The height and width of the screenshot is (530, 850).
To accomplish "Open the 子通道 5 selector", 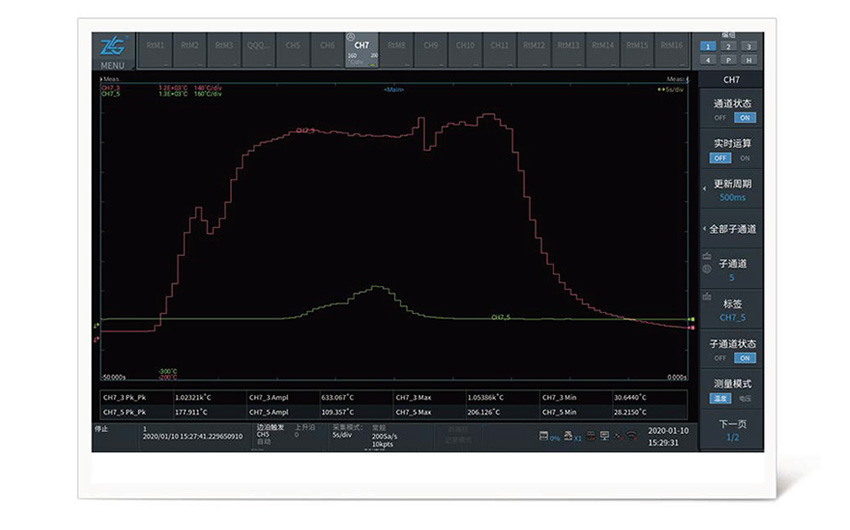I will point(731,270).
